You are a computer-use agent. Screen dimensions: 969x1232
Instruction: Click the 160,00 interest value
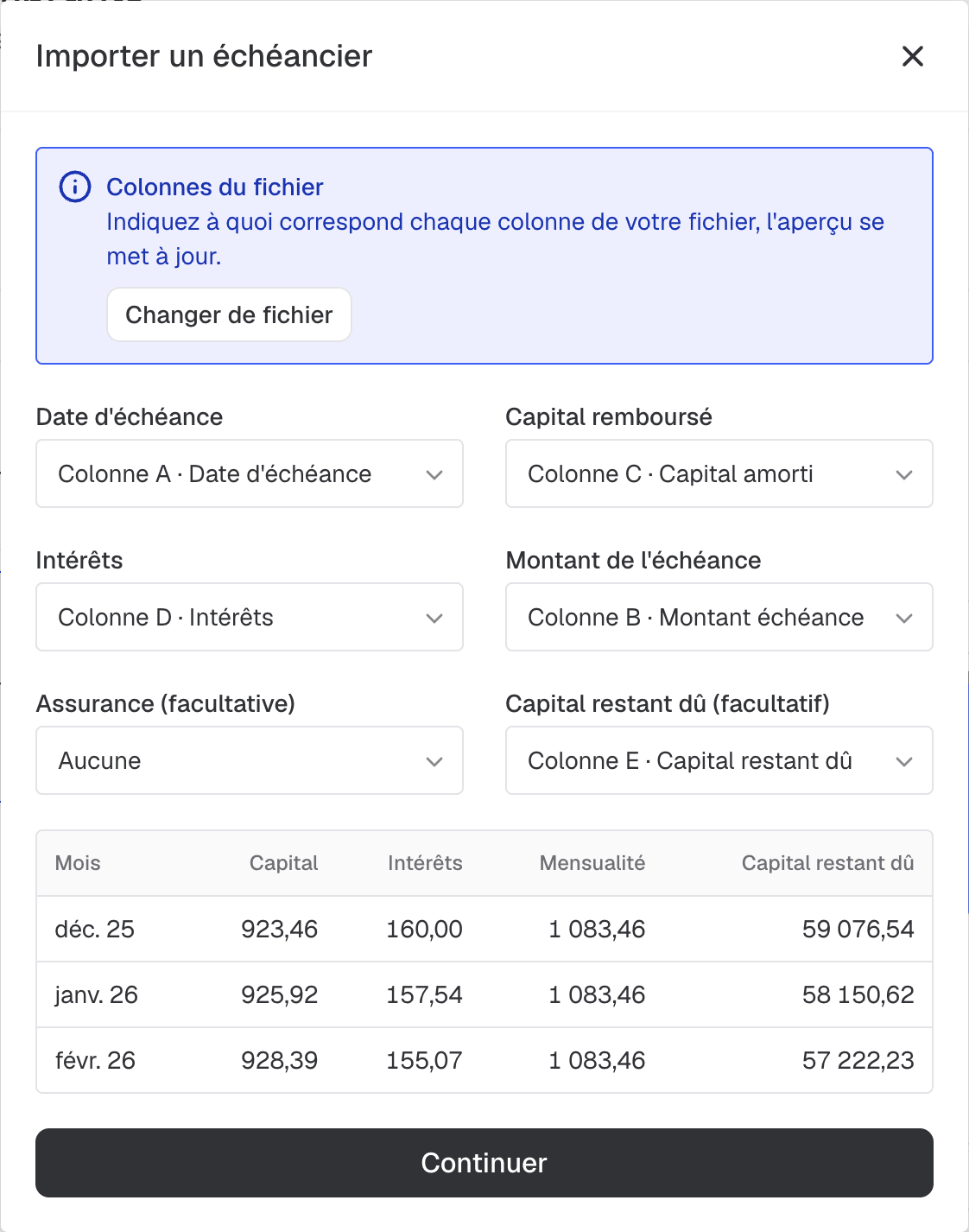coord(424,929)
